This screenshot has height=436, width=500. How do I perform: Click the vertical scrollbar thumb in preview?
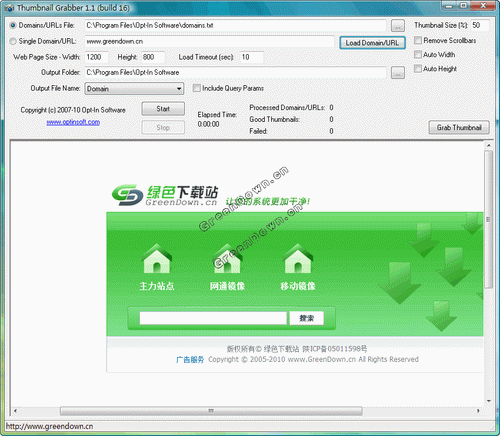tap(488, 219)
